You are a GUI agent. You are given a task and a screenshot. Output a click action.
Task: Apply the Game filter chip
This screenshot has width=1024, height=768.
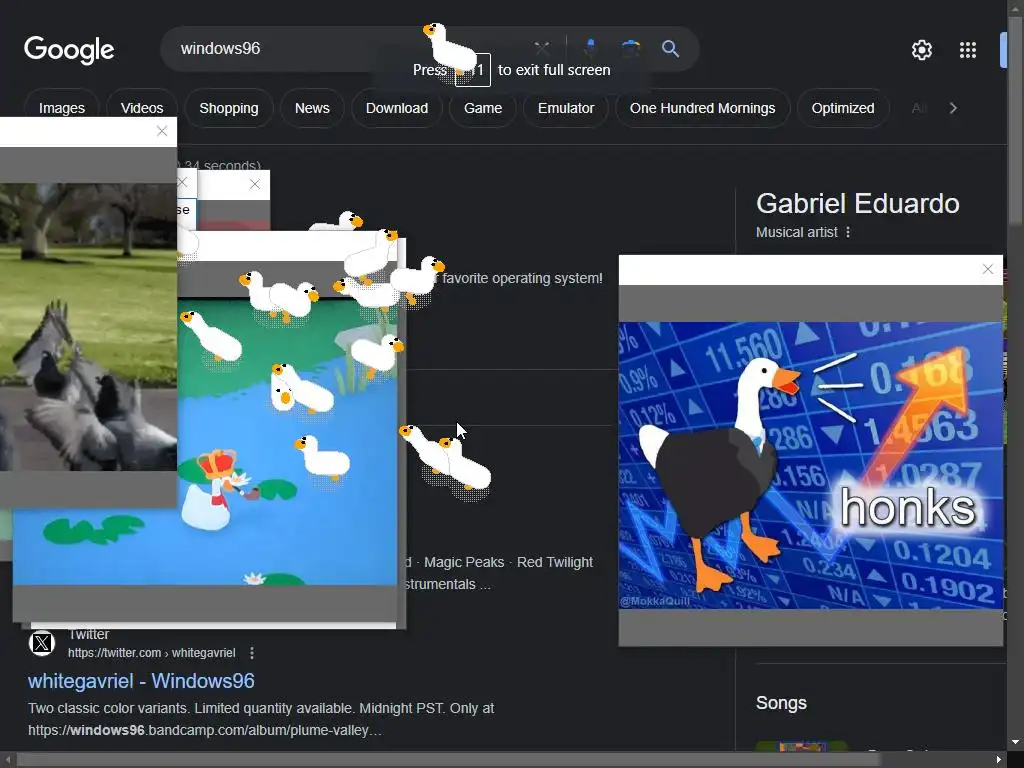[483, 108]
